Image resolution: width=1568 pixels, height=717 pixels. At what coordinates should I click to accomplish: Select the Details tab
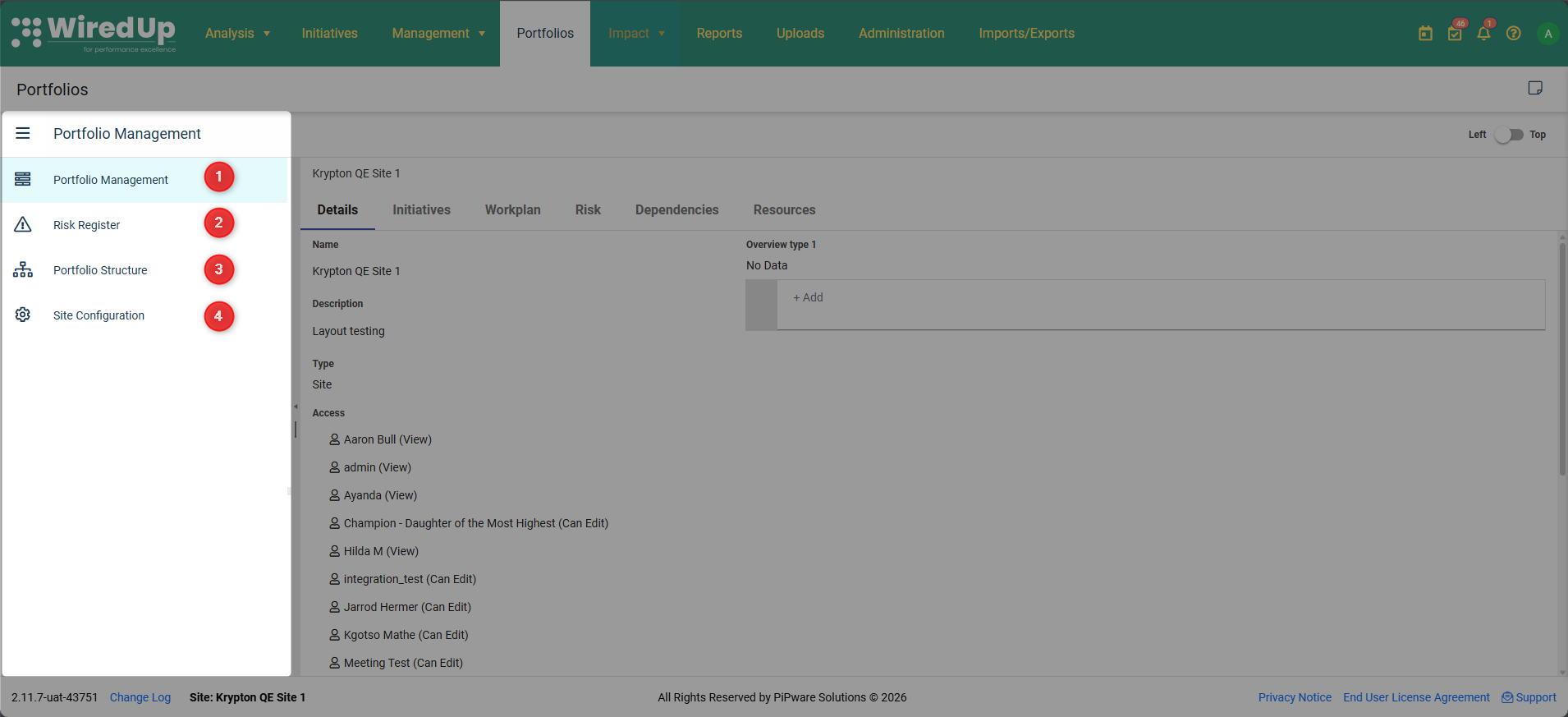[337, 210]
